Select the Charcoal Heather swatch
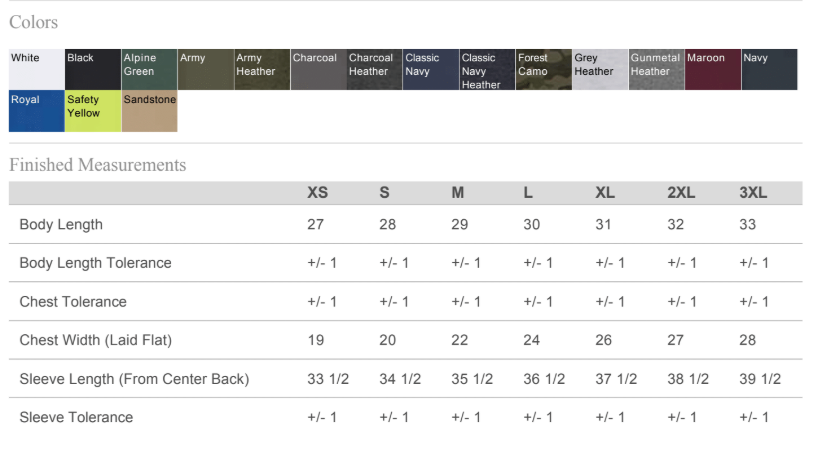This screenshot has width=828, height=468. (374, 70)
